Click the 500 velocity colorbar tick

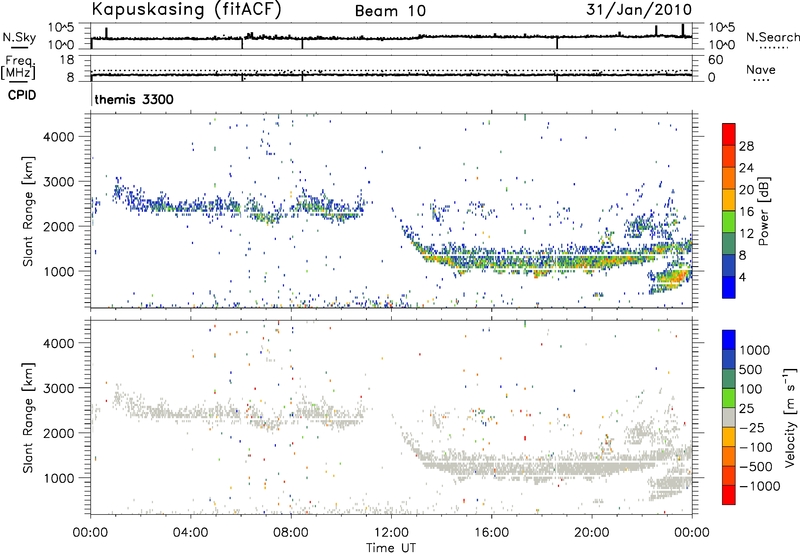tap(751, 369)
